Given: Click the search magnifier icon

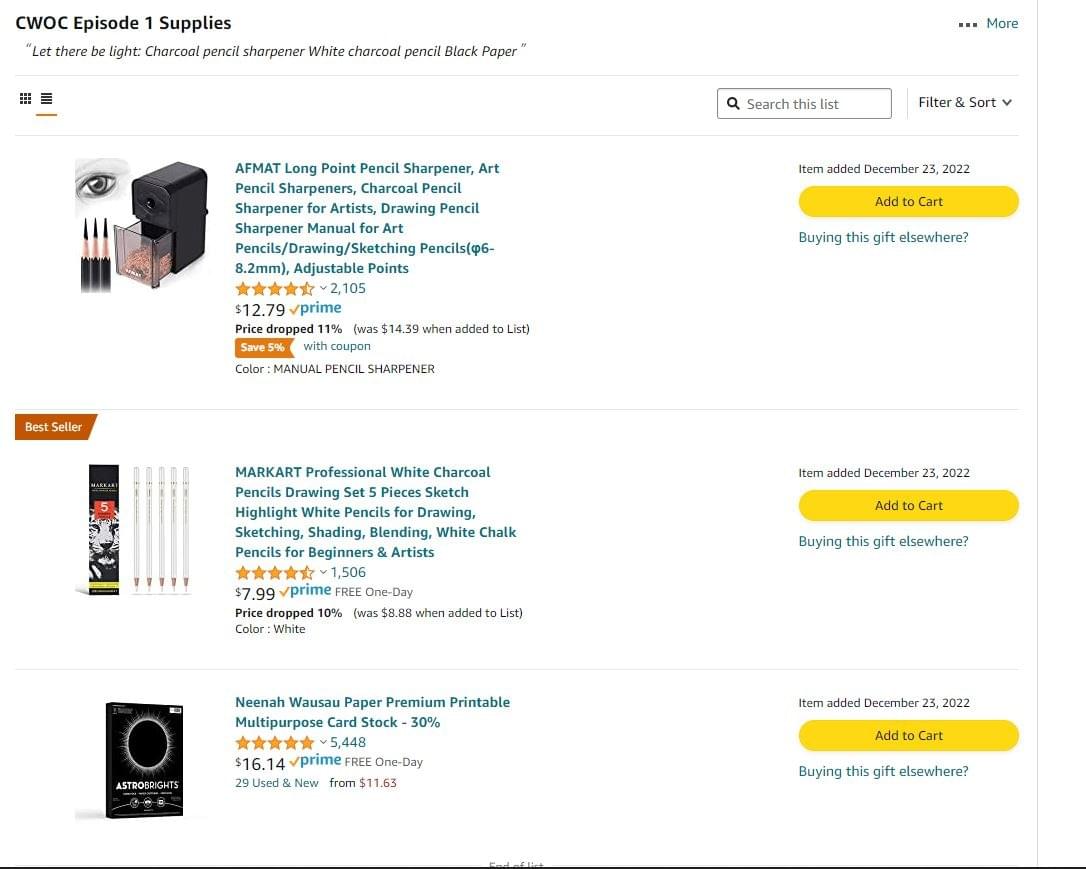Looking at the screenshot, I should [733, 104].
